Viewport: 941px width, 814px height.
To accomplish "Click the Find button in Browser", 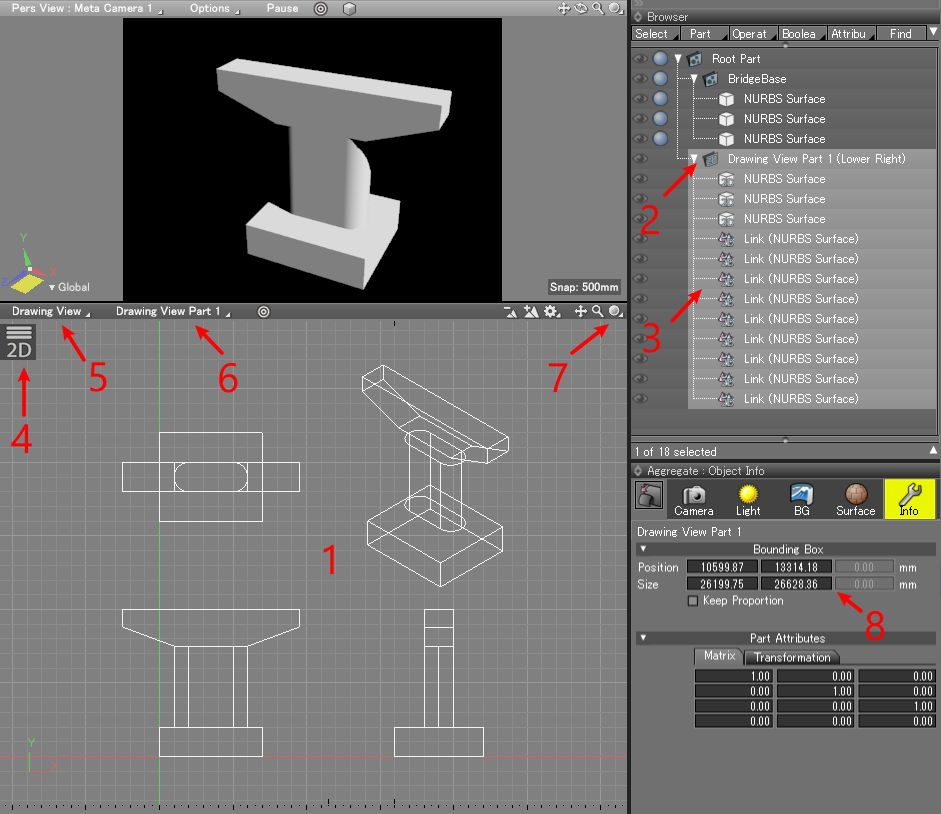I will 901,34.
